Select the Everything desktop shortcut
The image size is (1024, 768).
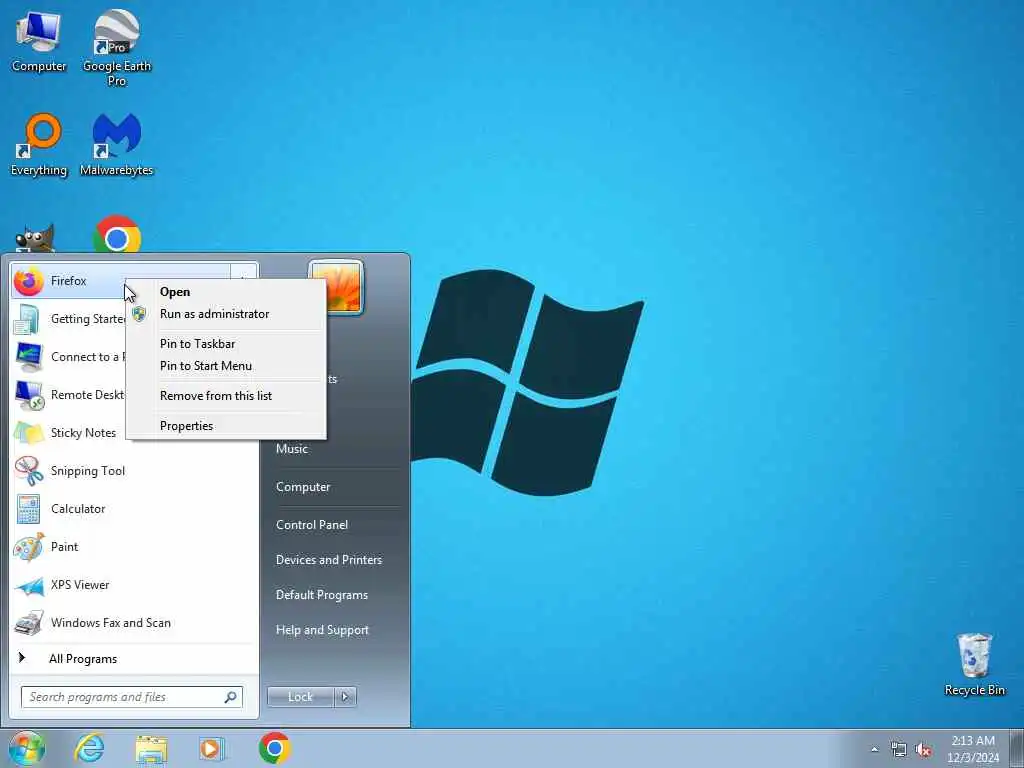click(x=39, y=145)
